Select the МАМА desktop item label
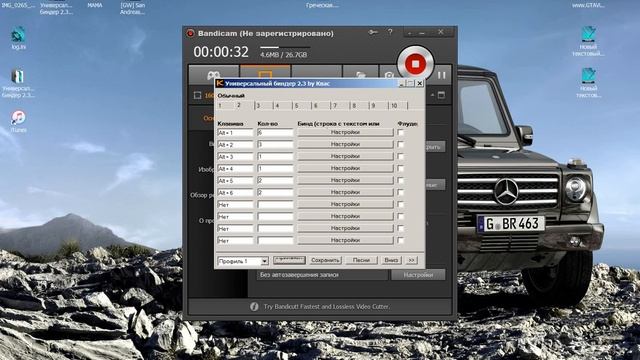 pos(95,6)
